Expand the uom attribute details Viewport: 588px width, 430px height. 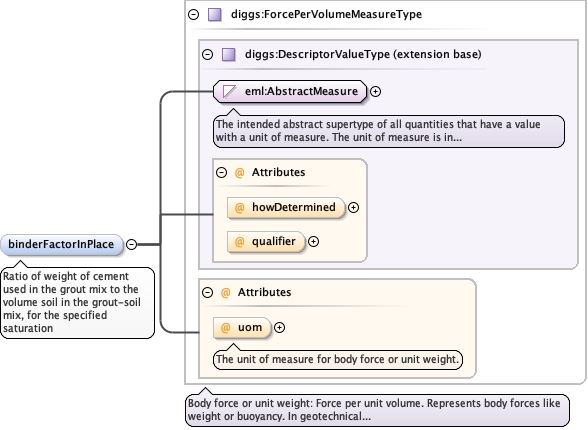279,327
